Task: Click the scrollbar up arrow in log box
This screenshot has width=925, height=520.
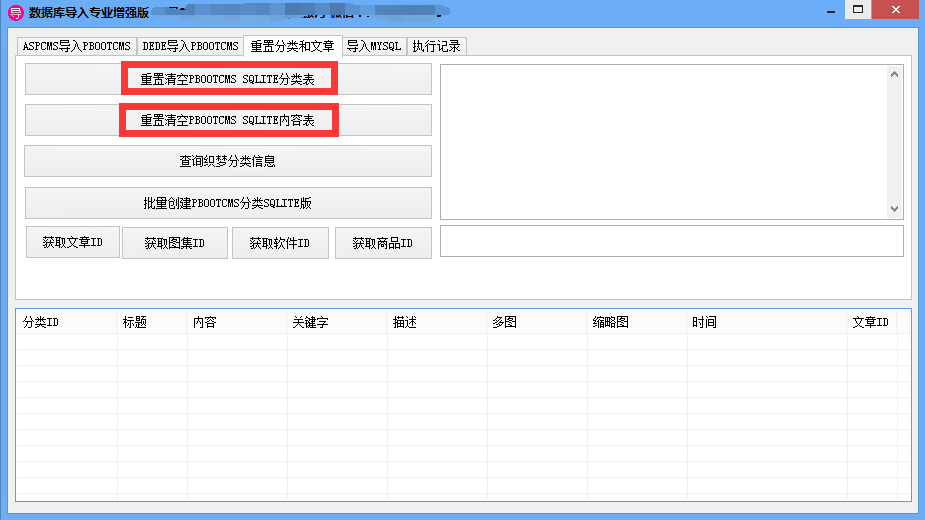Action: pyautogui.click(x=895, y=74)
